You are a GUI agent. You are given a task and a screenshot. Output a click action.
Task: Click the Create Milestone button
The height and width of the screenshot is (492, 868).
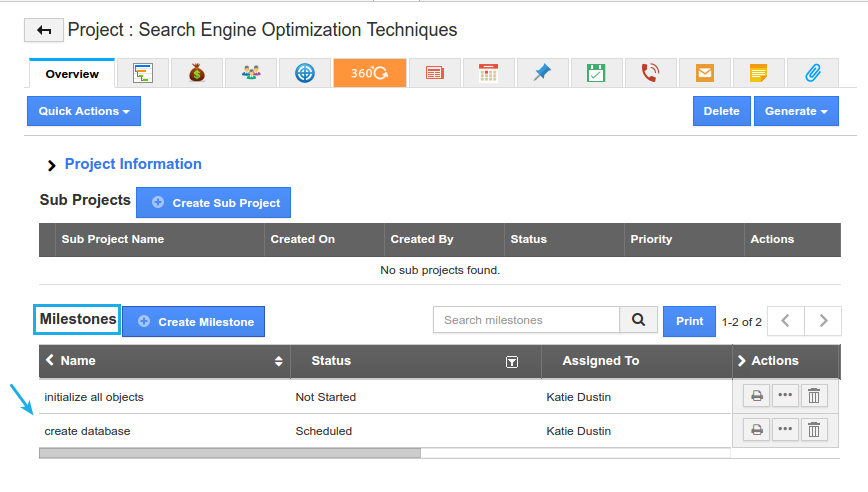(x=194, y=321)
